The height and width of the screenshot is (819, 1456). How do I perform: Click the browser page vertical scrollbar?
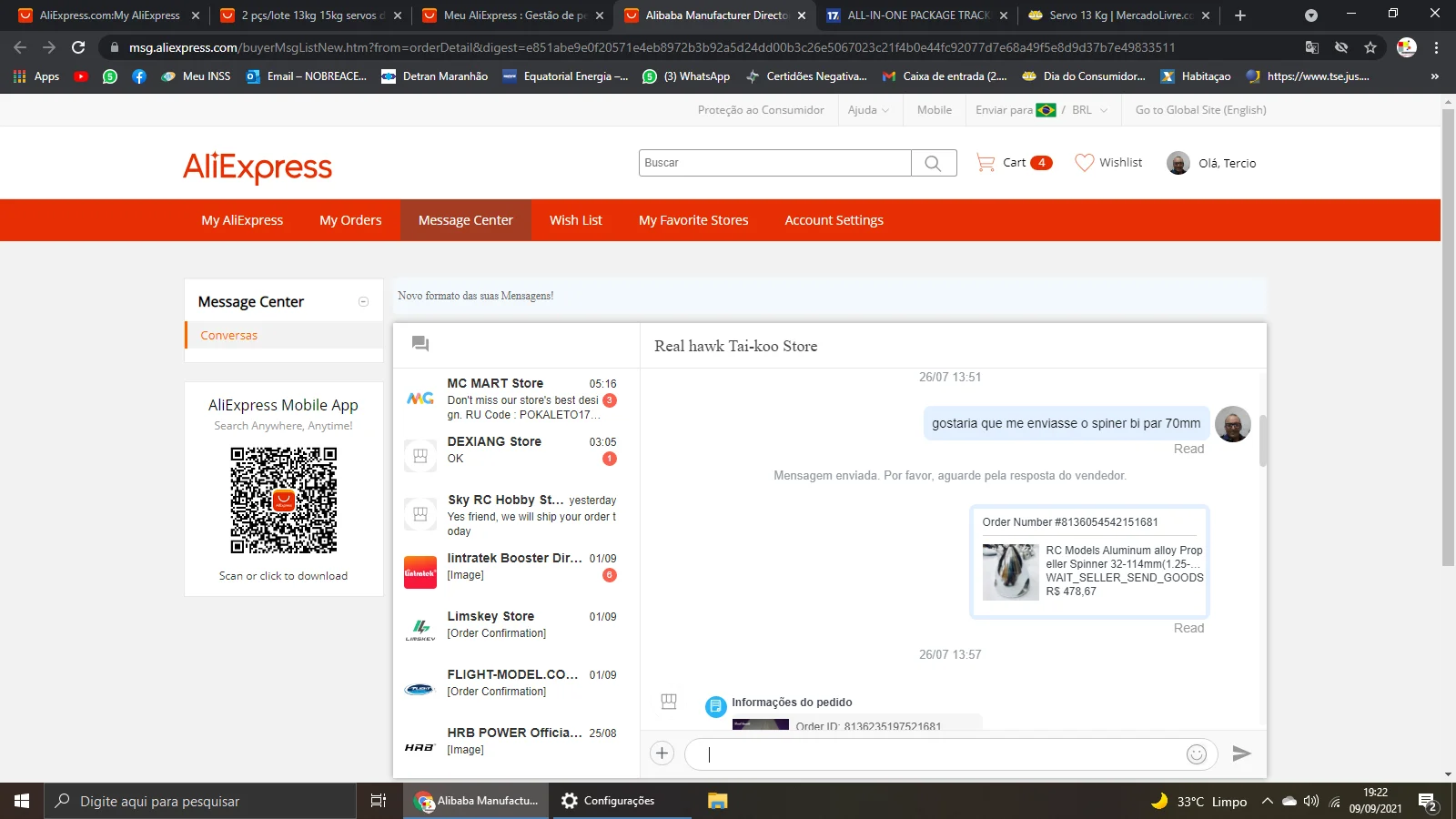pyautogui.click(x=1448, y=337)
